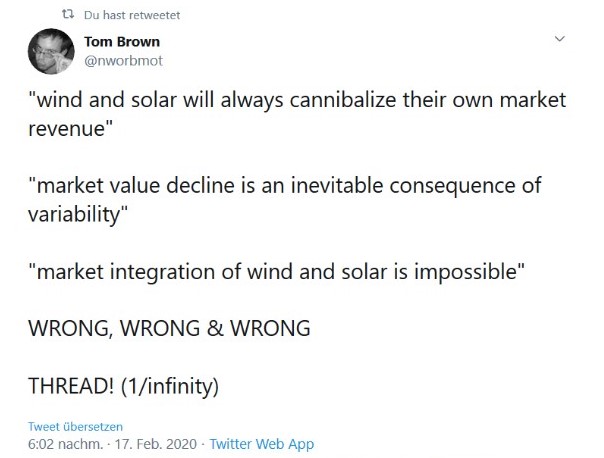
Task: Expand the tweet options chevron
Action: coord(559,39)
